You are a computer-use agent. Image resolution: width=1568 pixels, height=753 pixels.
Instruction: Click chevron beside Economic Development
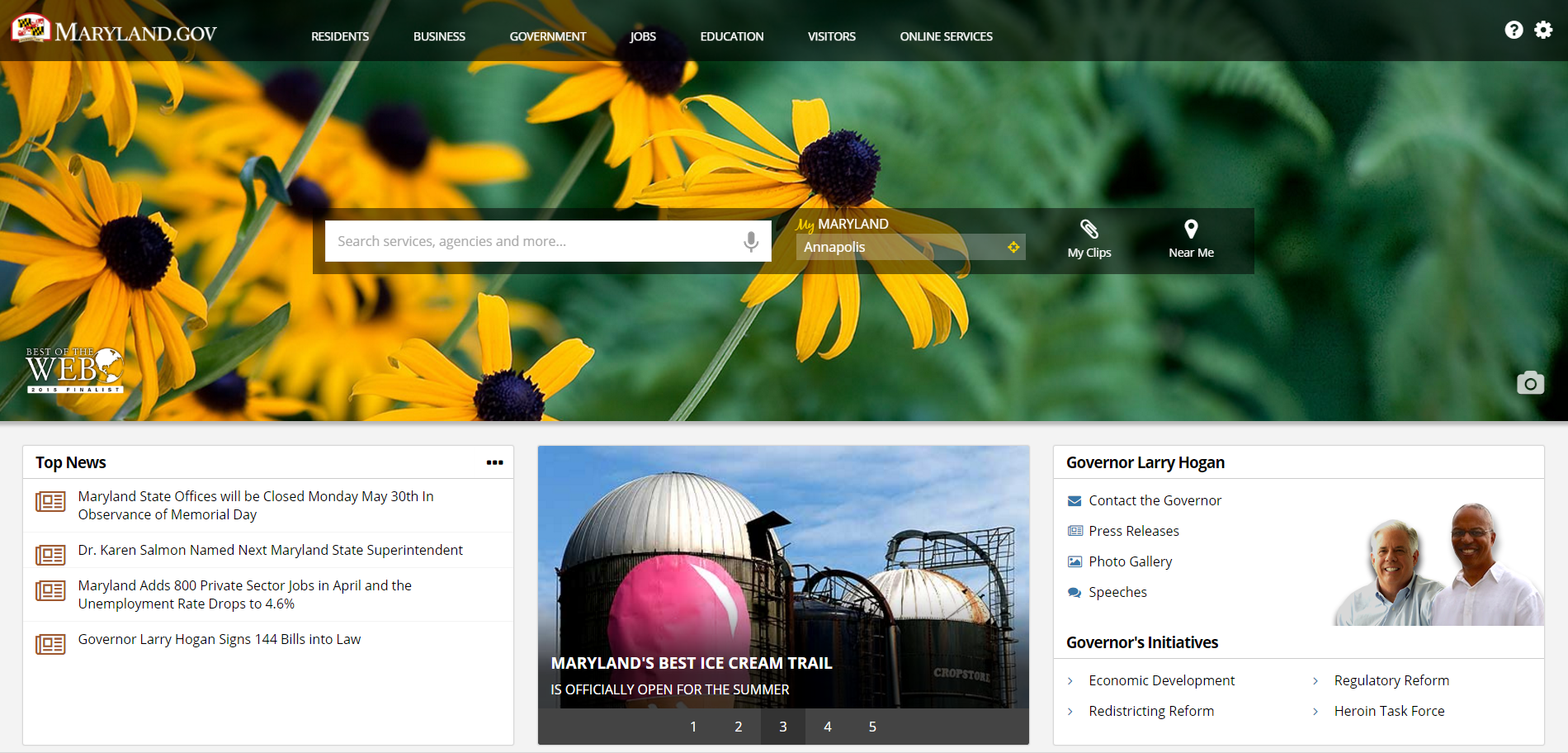1070,680
